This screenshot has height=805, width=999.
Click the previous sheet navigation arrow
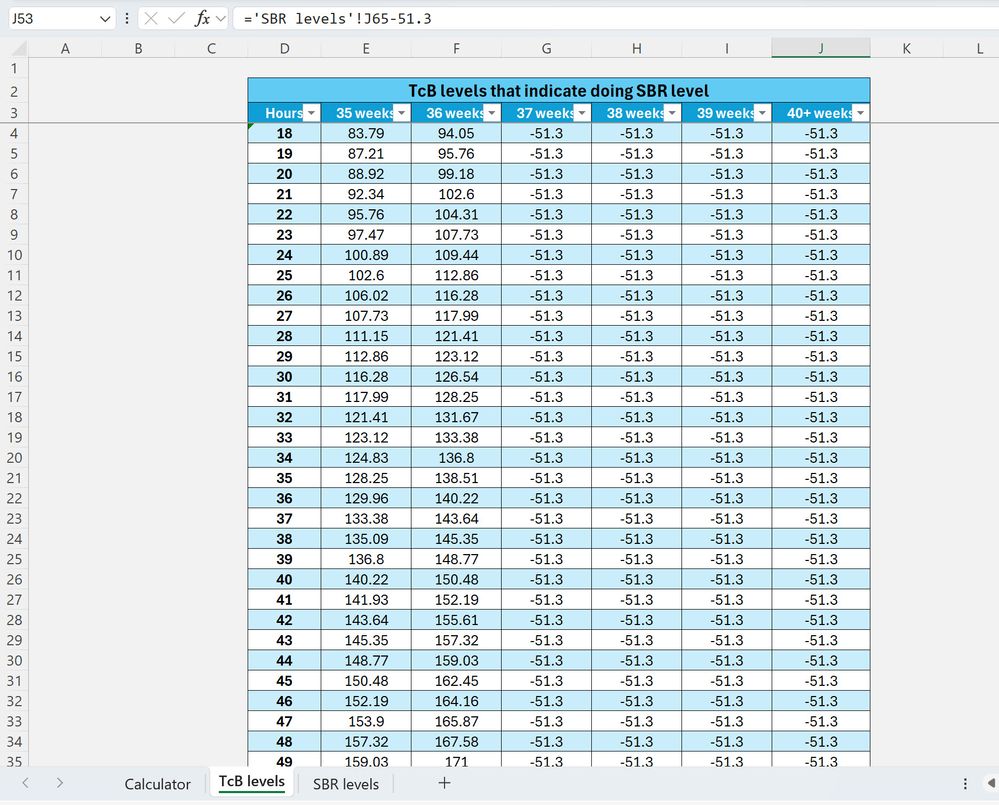[x=25, y=783]
